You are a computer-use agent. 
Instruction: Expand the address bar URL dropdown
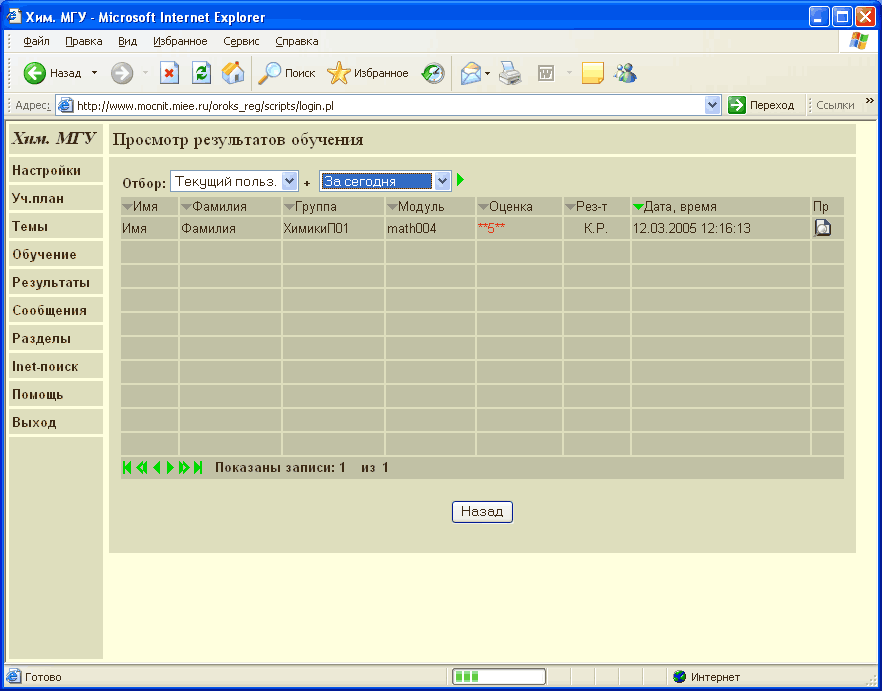713,105
